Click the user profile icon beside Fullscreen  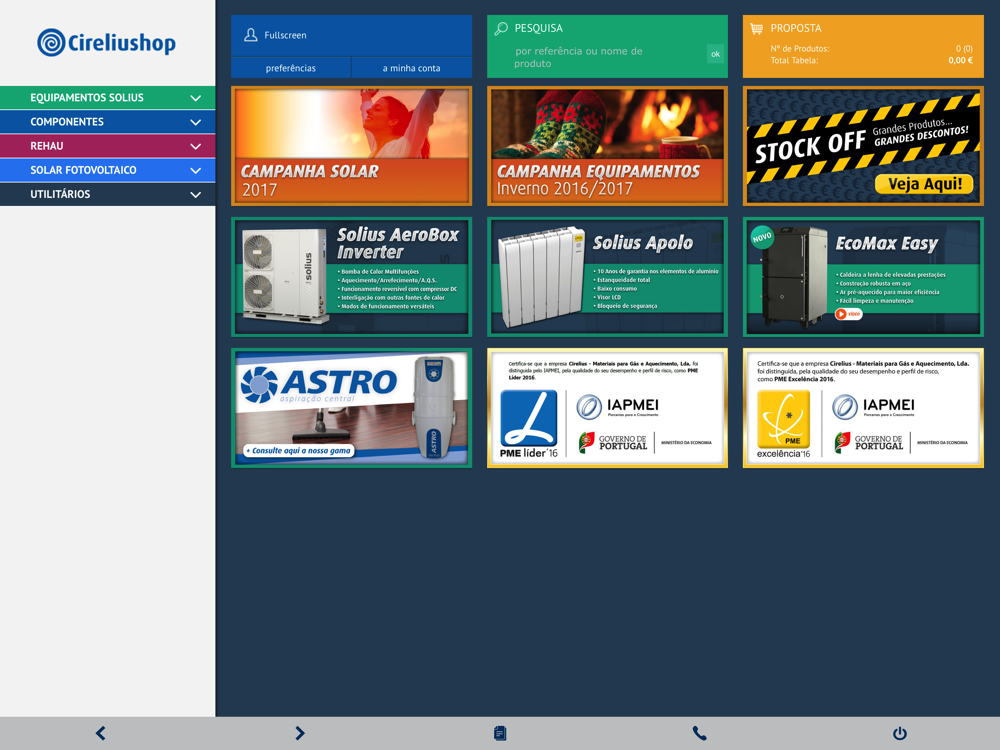click(x=251, y=35)
